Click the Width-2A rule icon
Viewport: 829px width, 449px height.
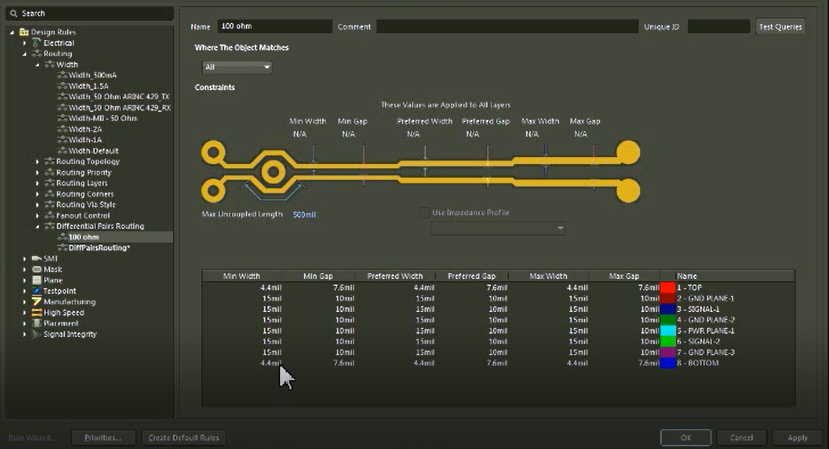pos(62,129)
